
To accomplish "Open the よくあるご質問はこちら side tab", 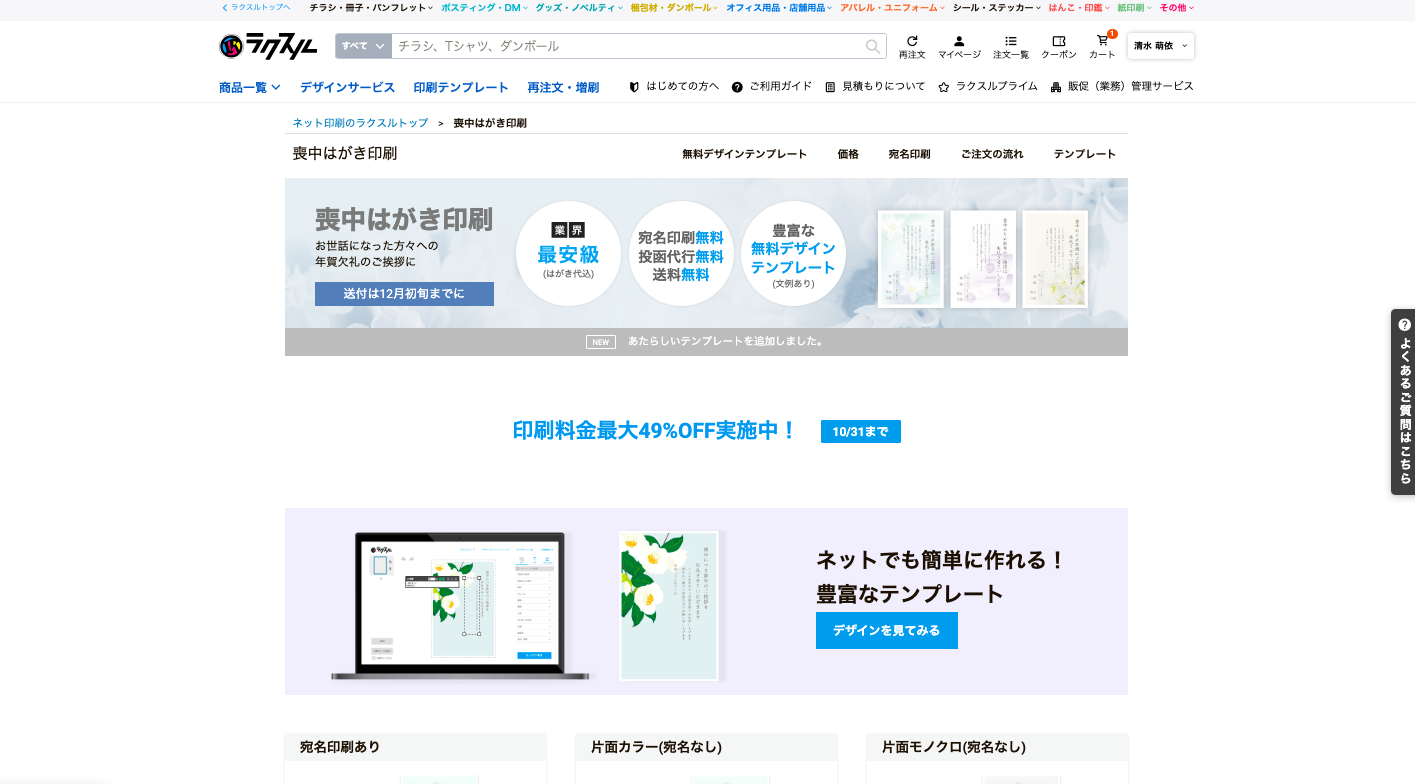I will click(1403, 402).
